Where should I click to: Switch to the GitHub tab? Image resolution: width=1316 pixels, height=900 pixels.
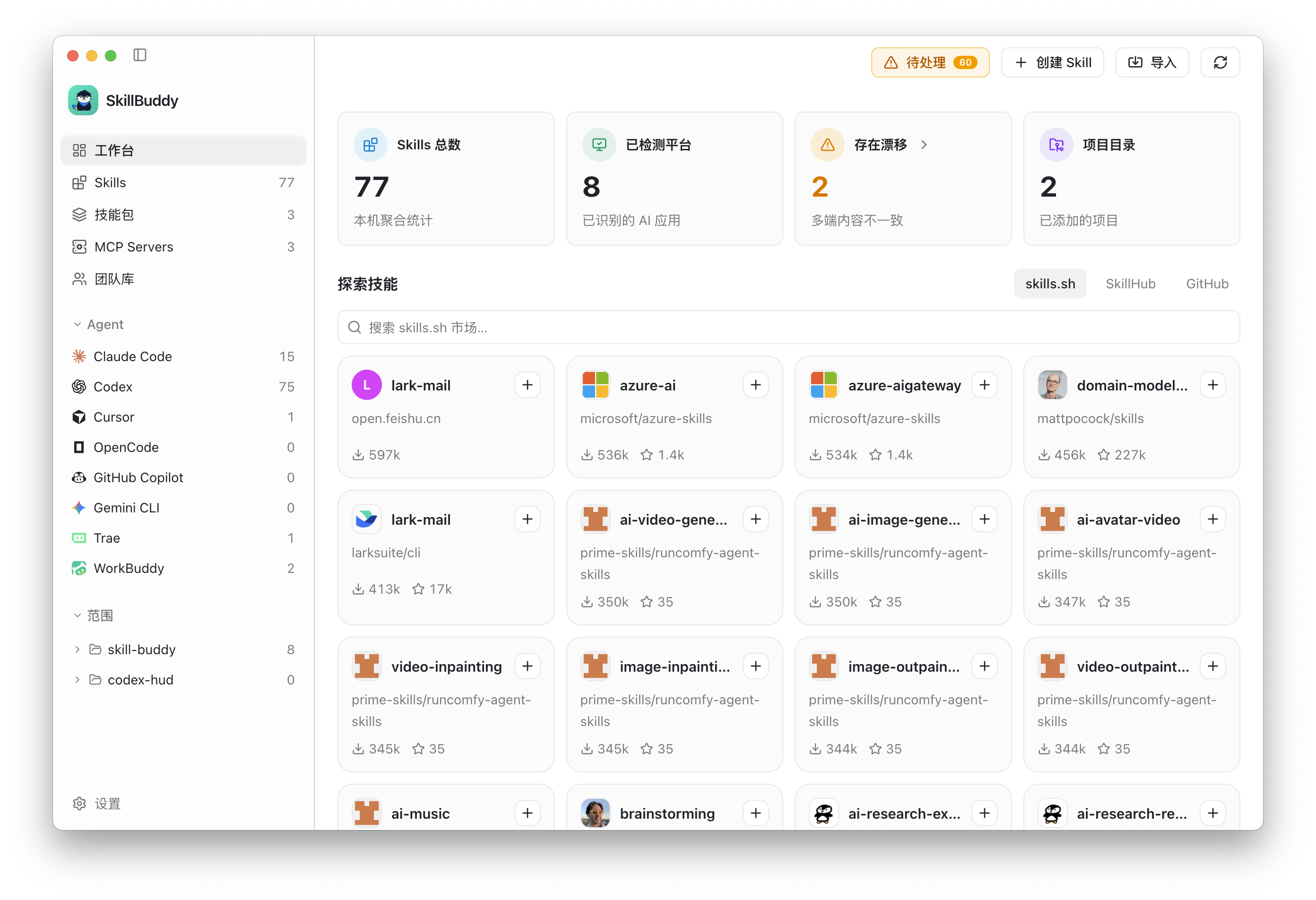click(x=1207, y=284)
